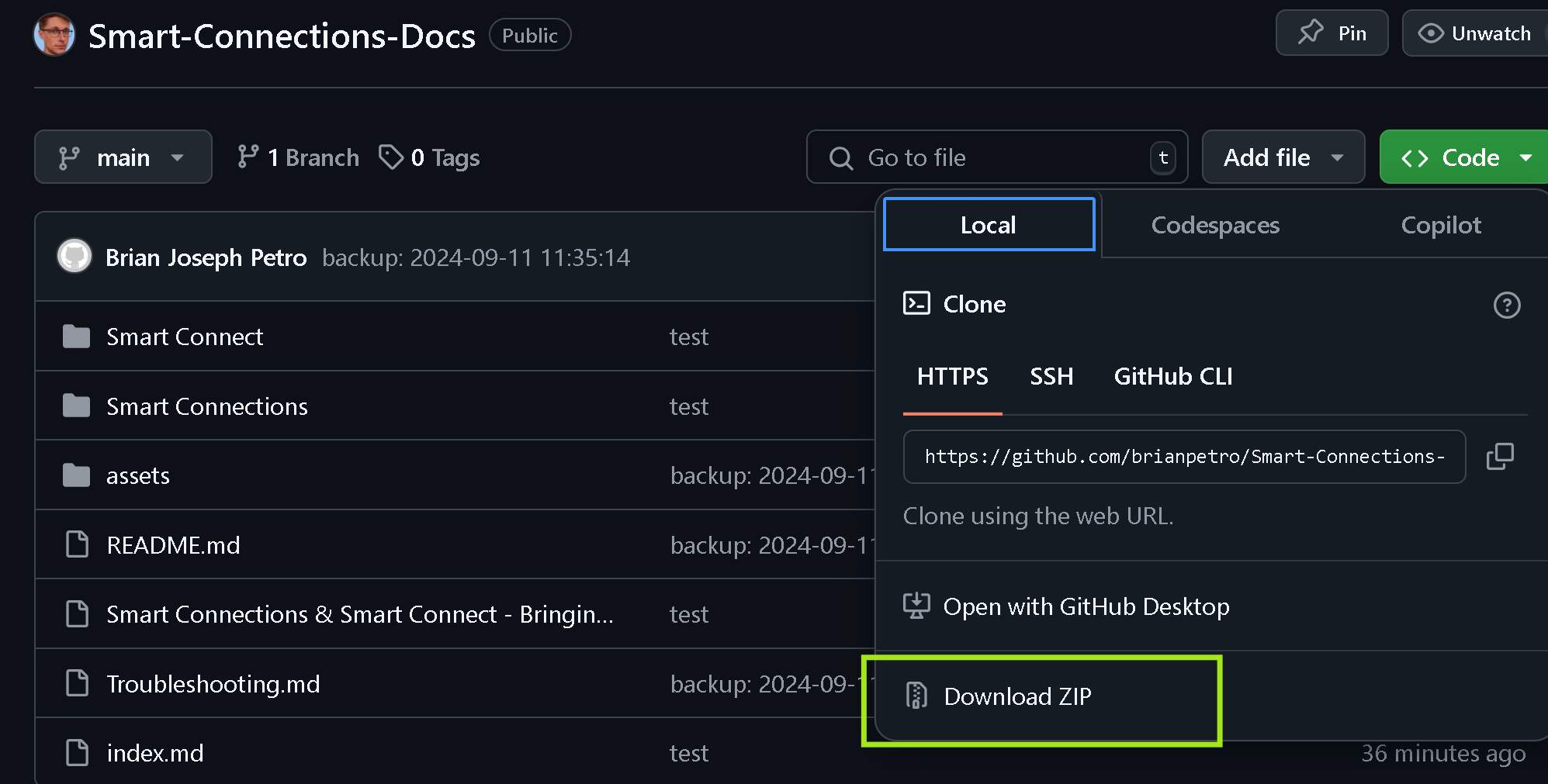View the 1 Branch link

(298, 157)
